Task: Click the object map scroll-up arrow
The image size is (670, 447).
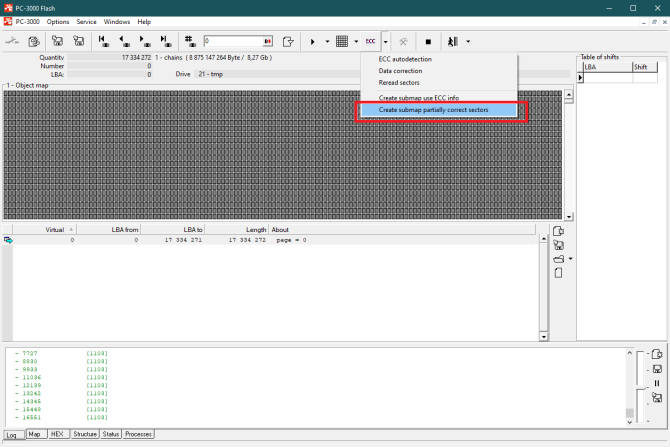Action: click(569, 95)
